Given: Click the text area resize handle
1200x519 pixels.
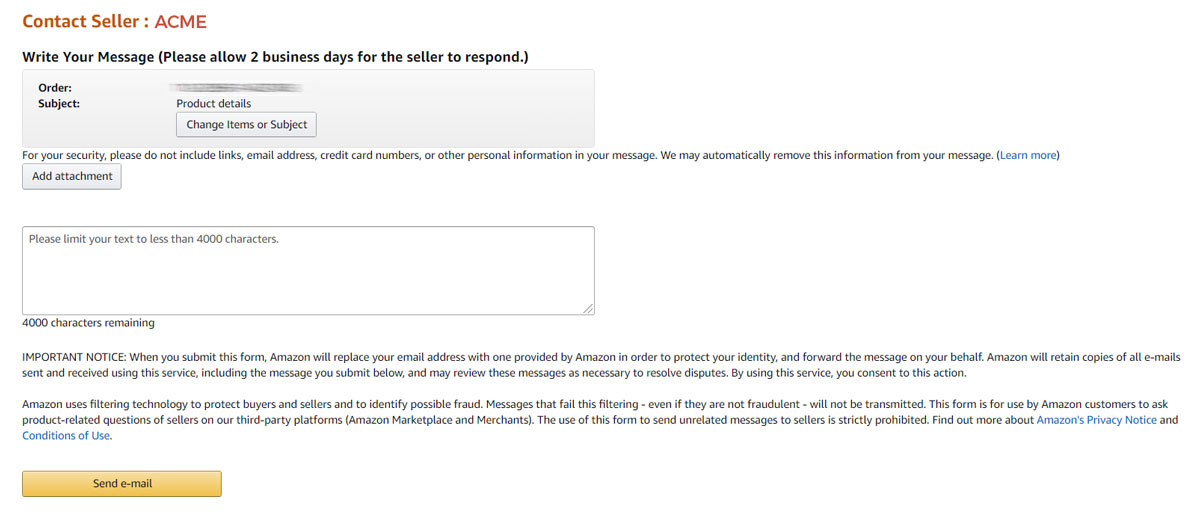Looking at the screenshot, I should tap(589, 309).
